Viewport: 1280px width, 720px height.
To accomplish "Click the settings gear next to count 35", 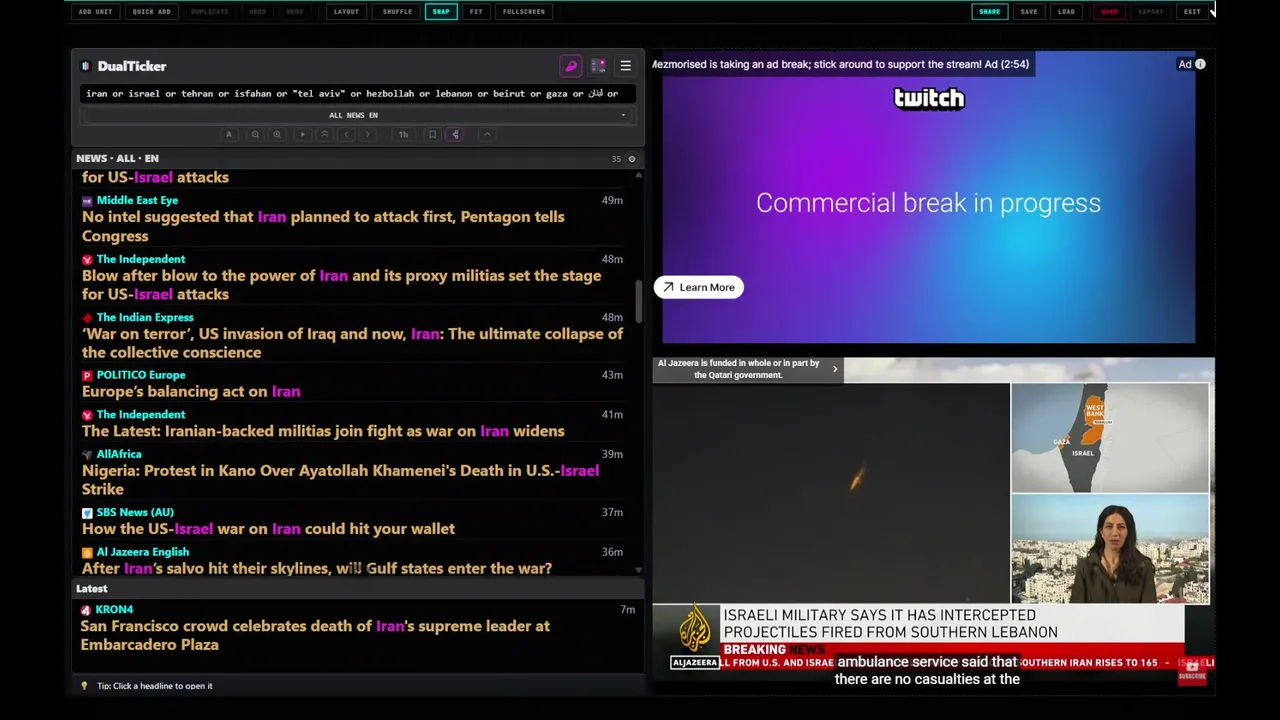I will pyautogui.click(x=631, y=159).
